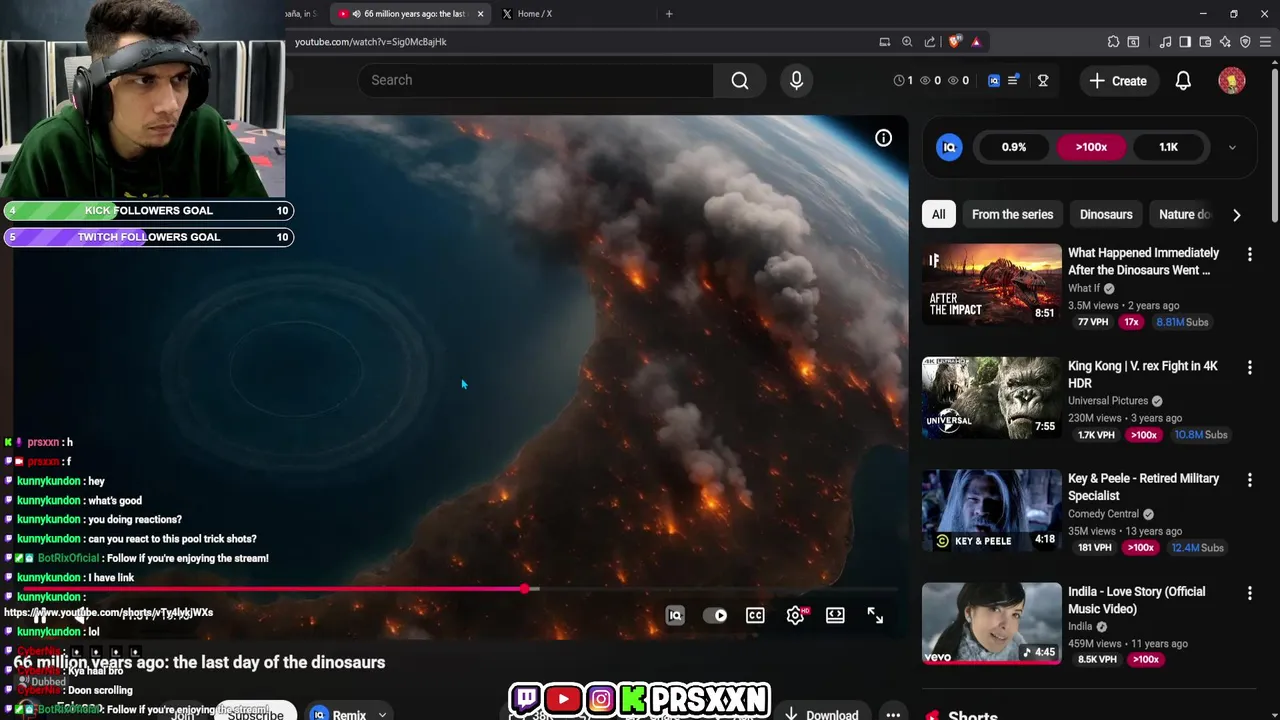Click the >100x vidIQ score pill

tap(1091, 147)
